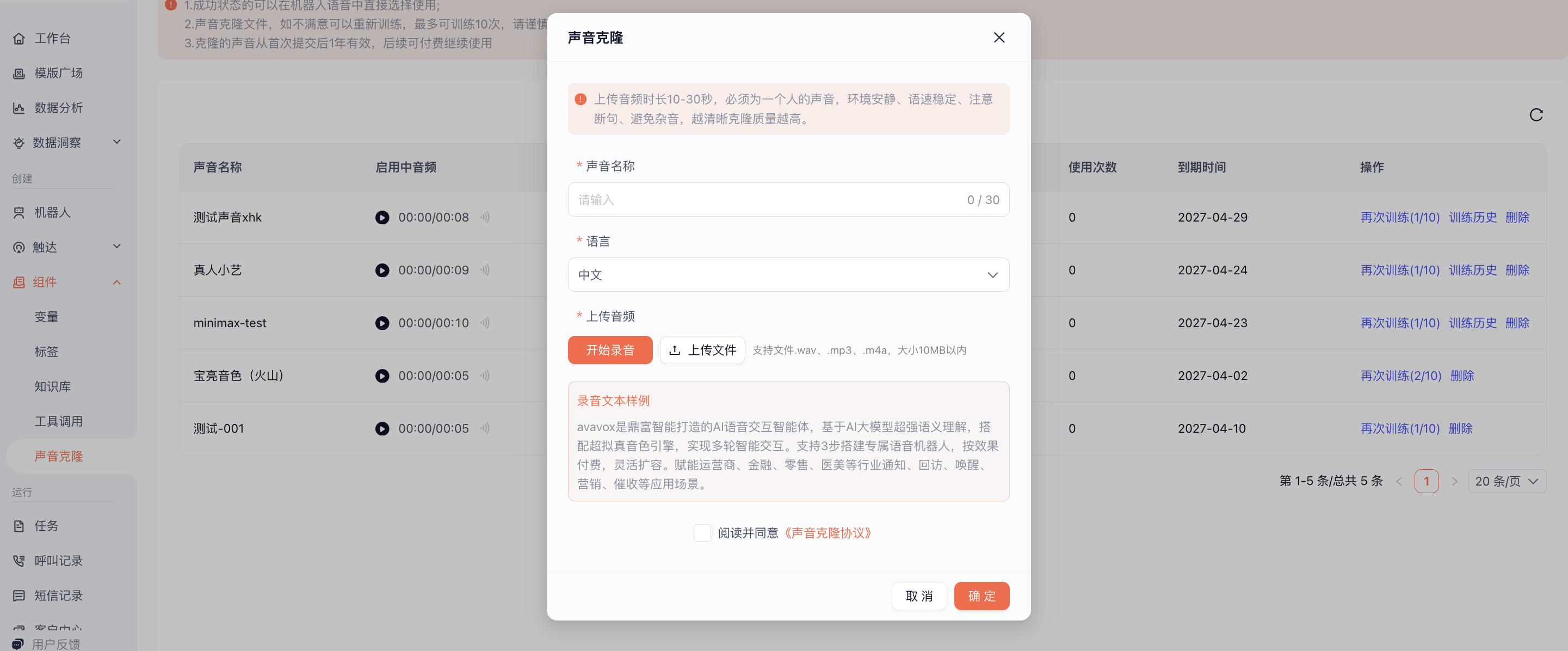Click the refresh icon above the table
The height and width of the screenshot is (651, 1568).
pos(1535,114)
